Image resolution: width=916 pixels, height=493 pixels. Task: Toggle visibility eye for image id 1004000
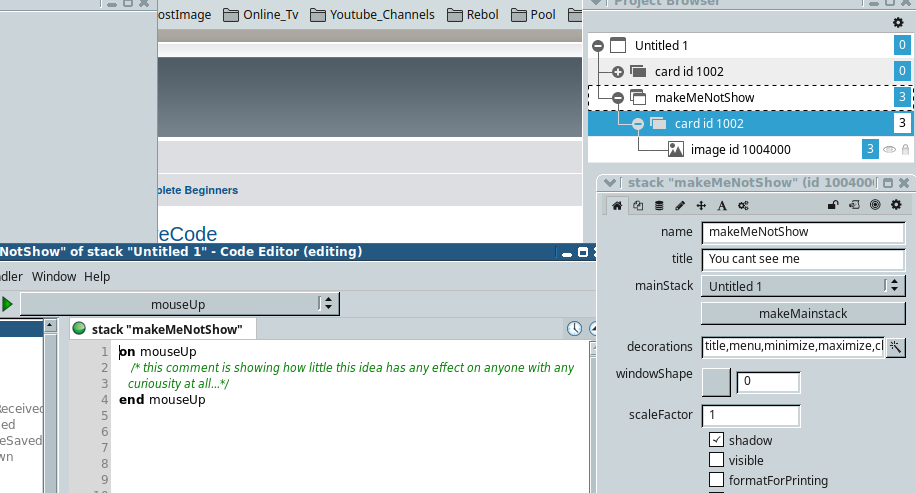click(x=888, y=150)
